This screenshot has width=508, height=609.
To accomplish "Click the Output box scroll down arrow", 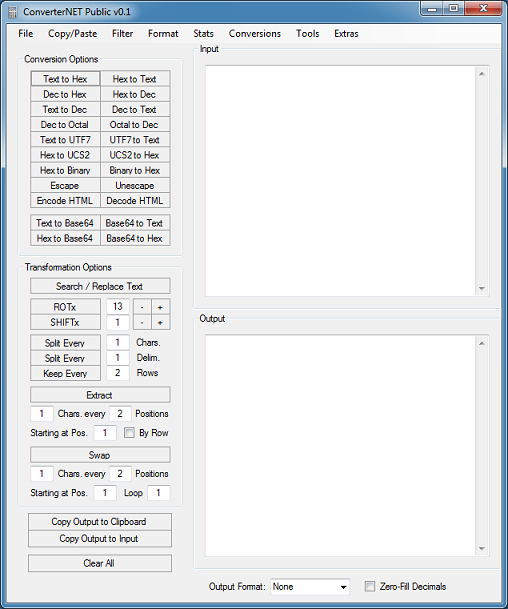I will tap(482, 548).
